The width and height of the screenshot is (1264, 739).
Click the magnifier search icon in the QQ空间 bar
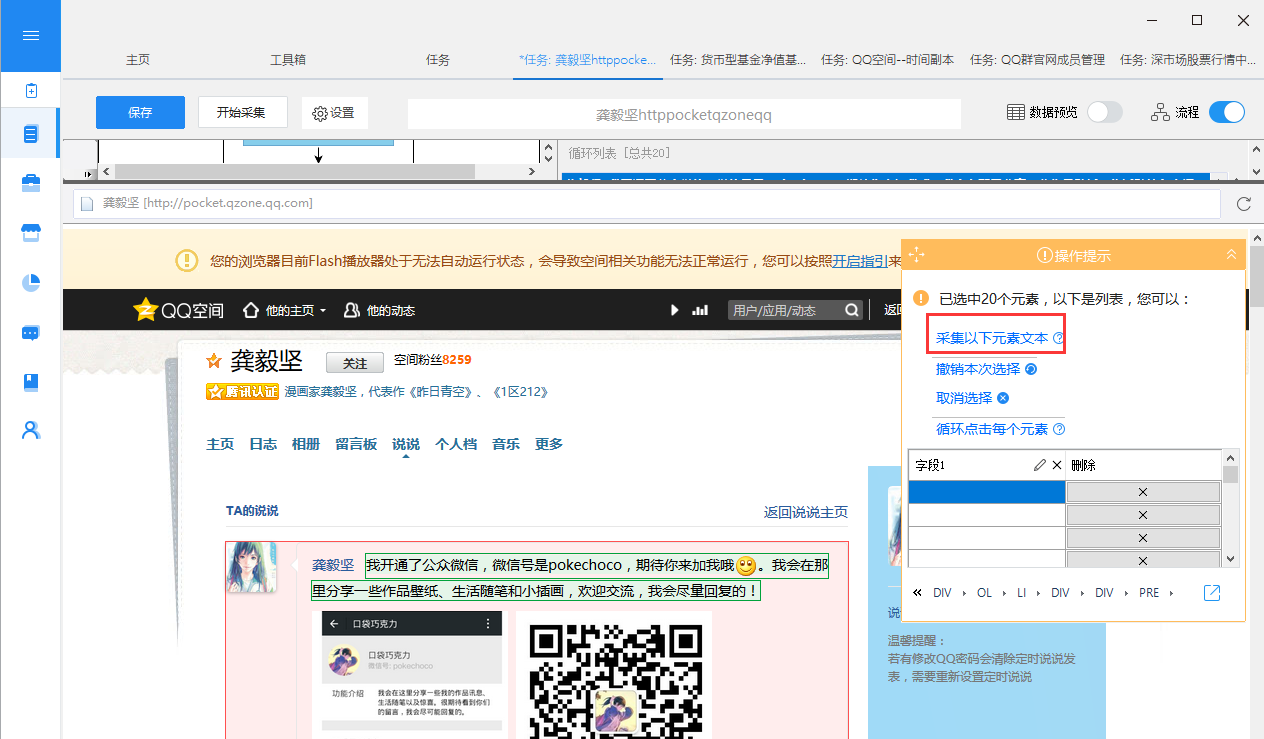click(852, 310)
